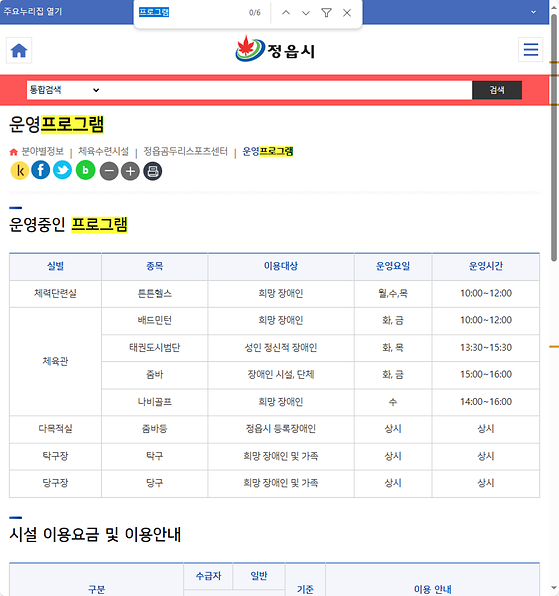Select the 나비골프 cell
This screenshot has height=596, width=559.
click(155, 402)
